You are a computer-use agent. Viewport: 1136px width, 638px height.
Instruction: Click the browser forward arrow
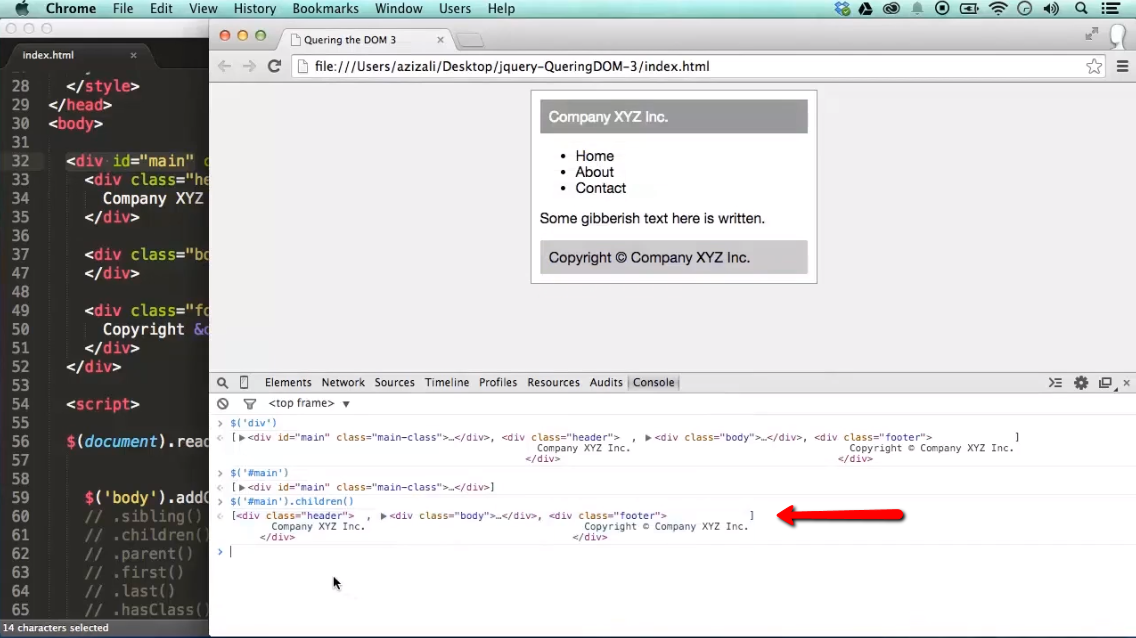(249, 66)
